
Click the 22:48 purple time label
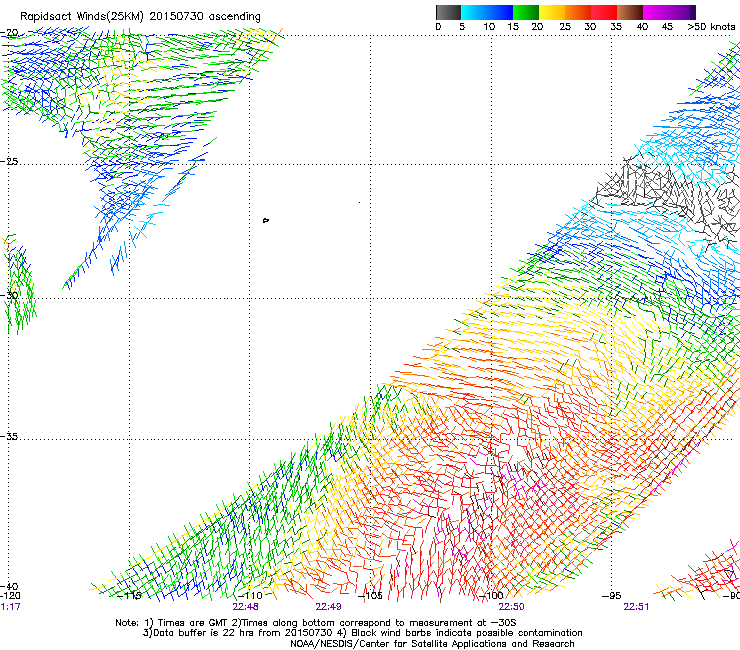coord(245,607)
